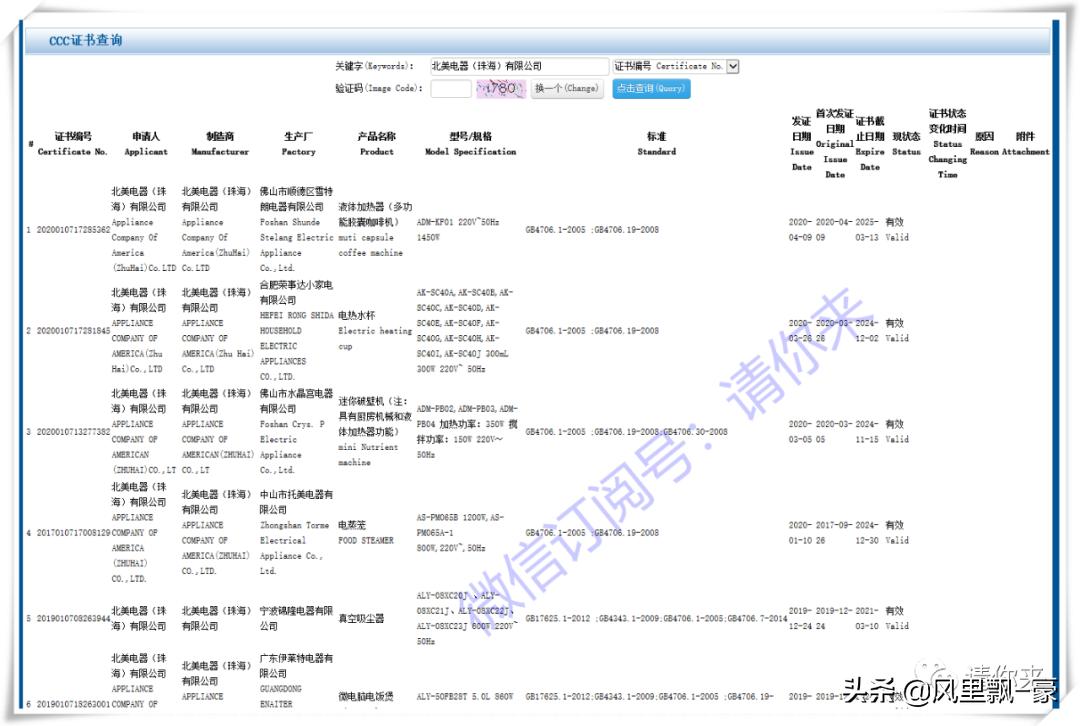Select certificate number 2019010708263944
This screenshot has width=1080, height=726.
click(x=73, y=618)
